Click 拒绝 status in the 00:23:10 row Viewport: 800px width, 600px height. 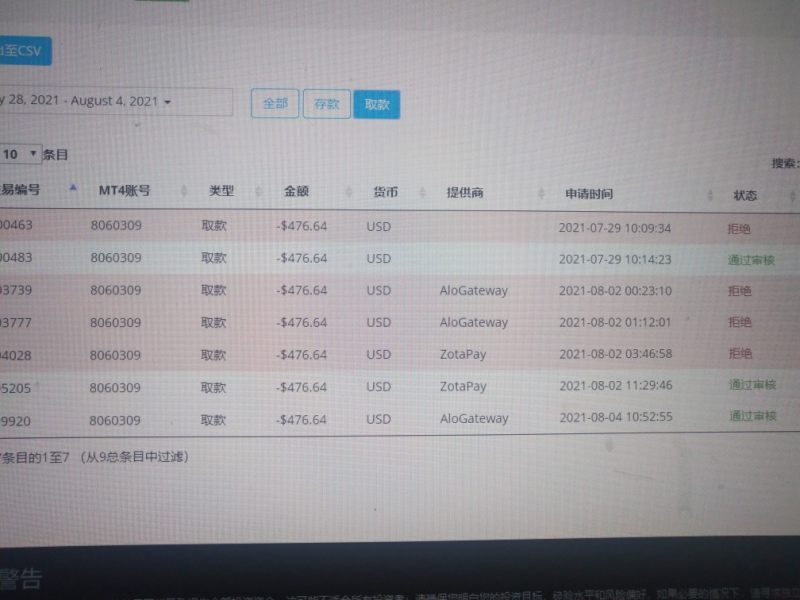(740, 291)
